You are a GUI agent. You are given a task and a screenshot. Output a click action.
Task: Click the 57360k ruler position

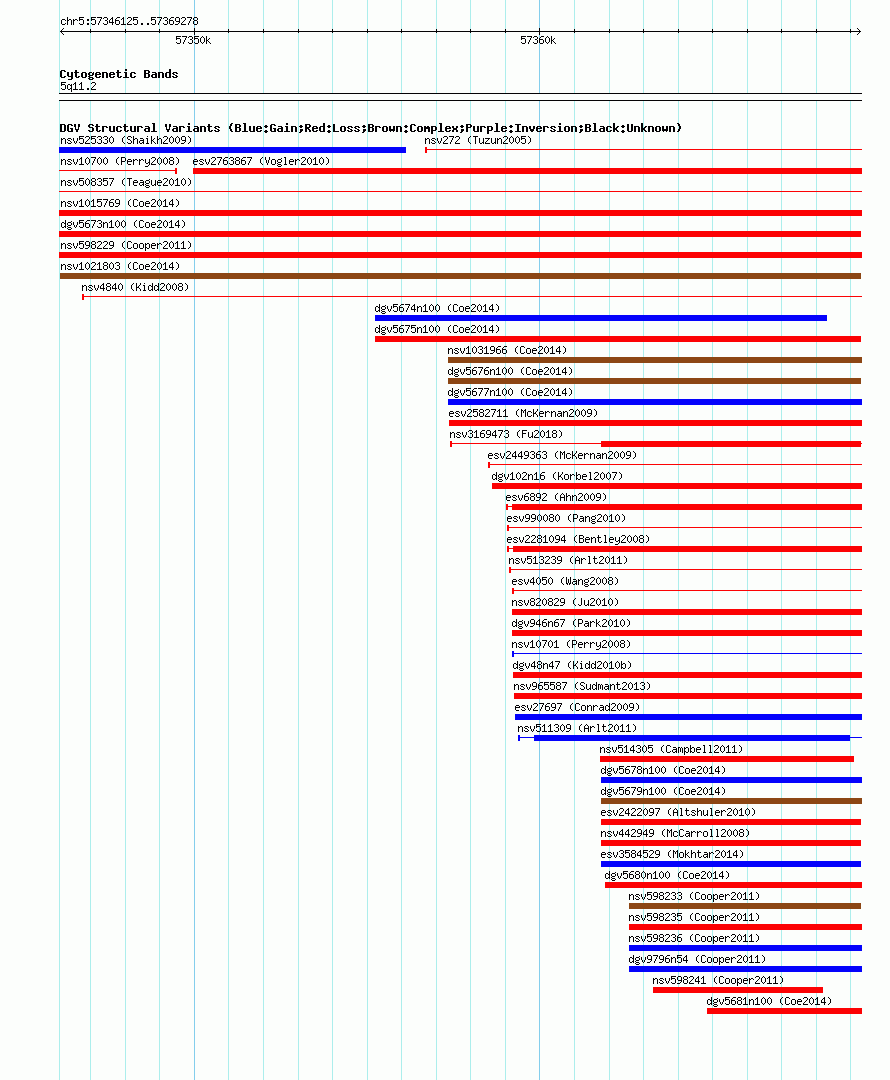coord(539,41)
